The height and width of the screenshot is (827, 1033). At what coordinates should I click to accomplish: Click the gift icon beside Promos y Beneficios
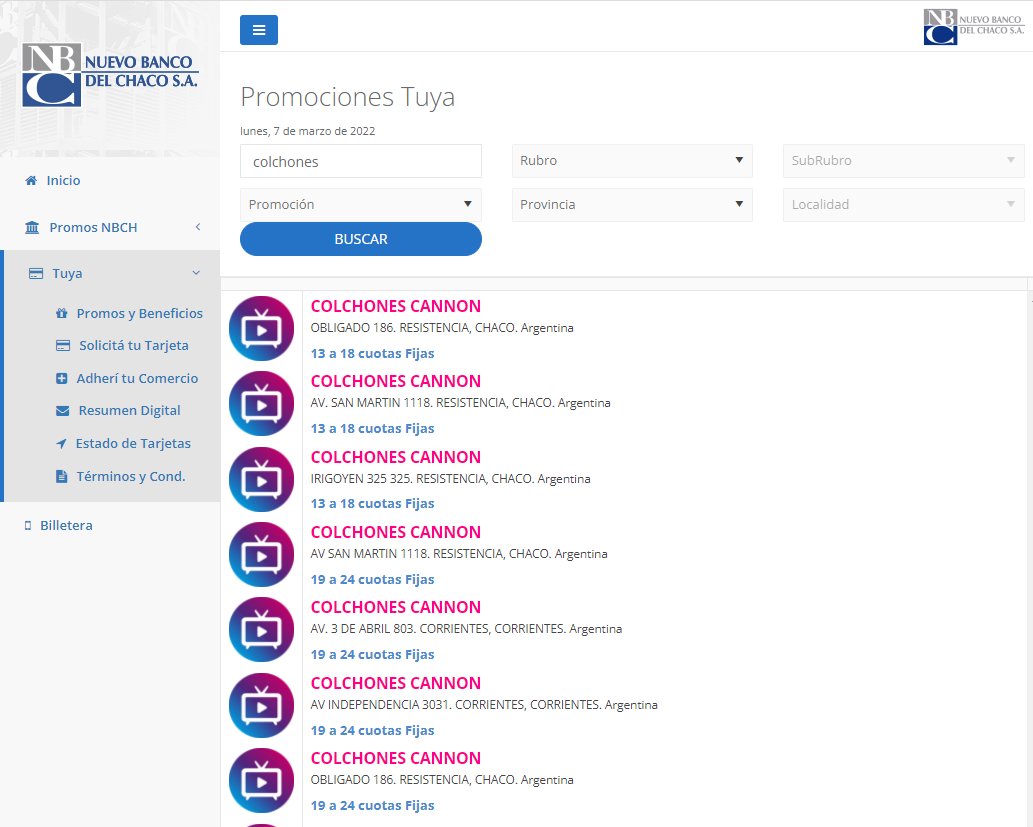tap(62, 314)
